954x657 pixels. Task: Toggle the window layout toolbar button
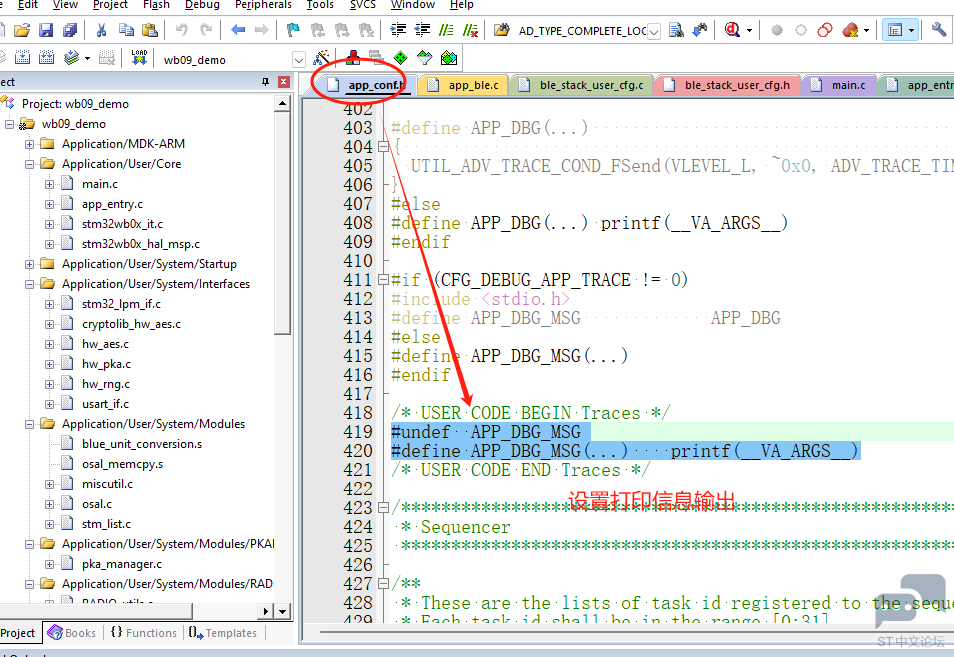pos(895,30)
